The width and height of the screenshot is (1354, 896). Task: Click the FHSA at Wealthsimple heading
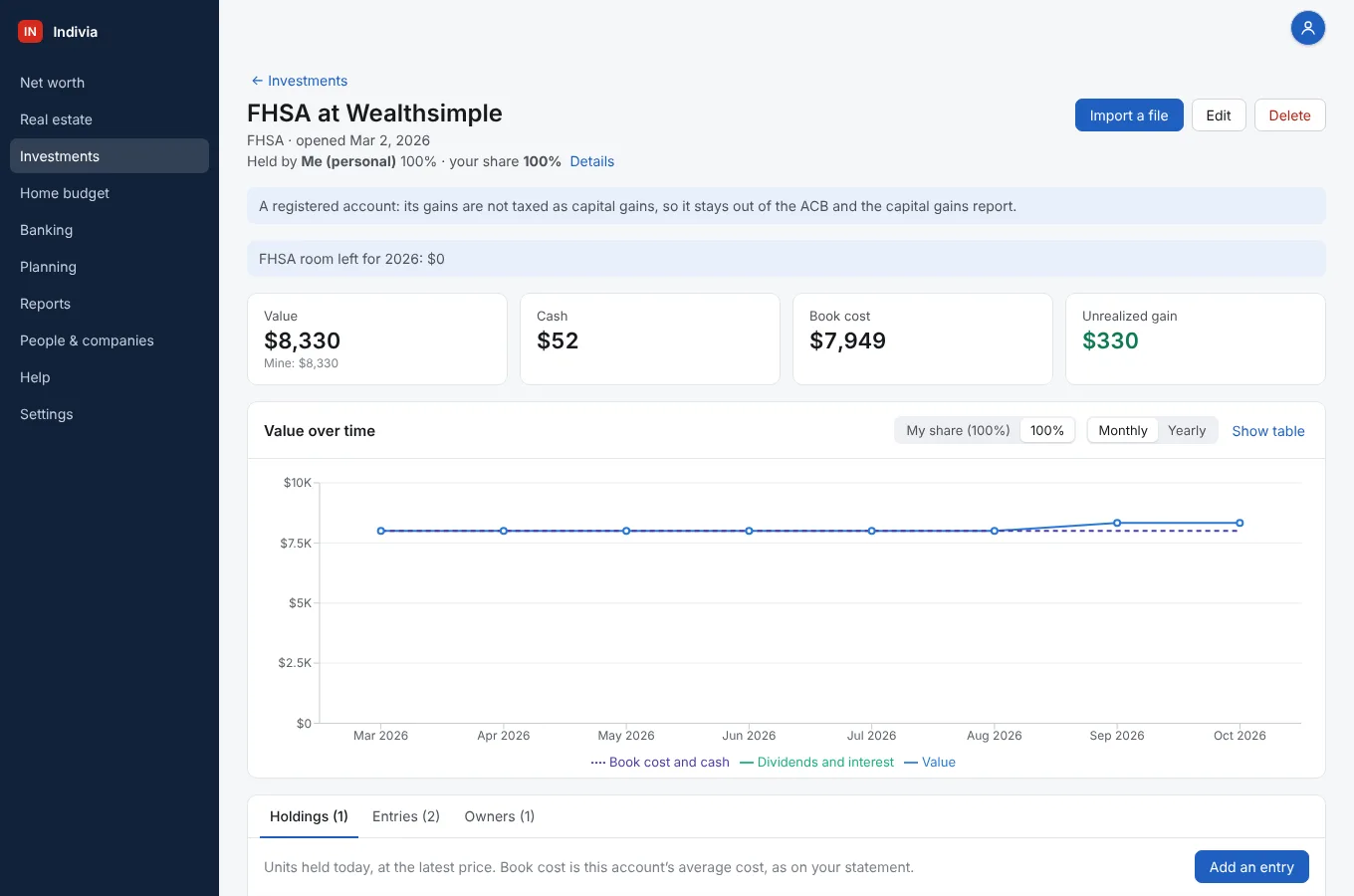(x=374, y=113)
